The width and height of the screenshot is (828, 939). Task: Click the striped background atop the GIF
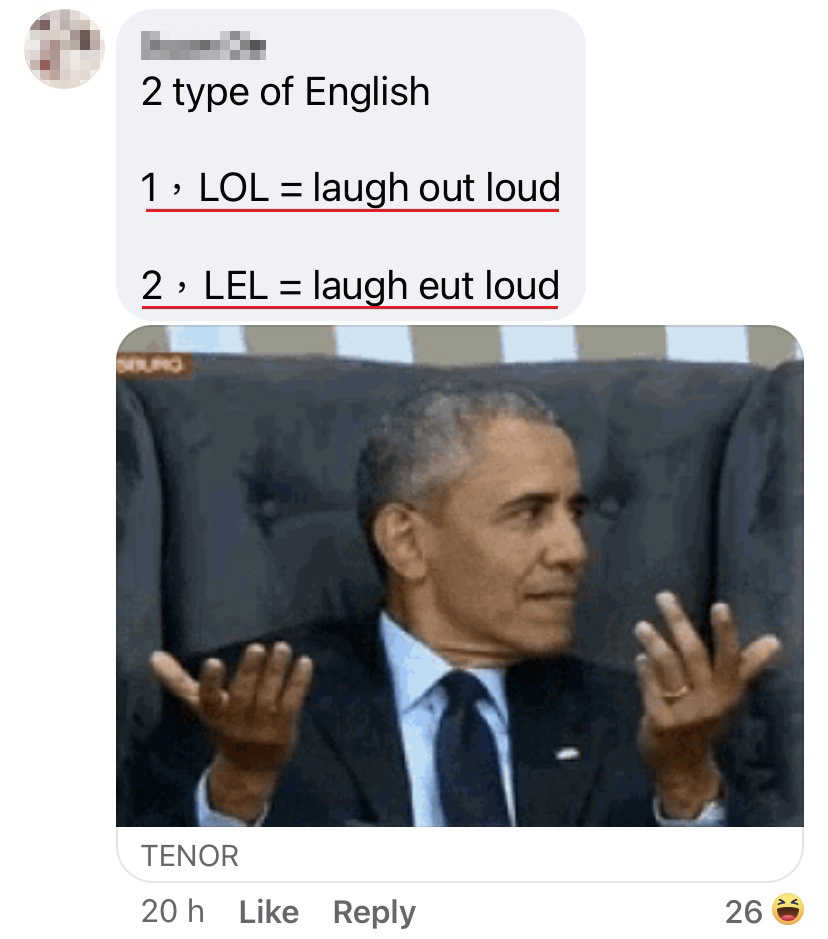(x=459, y=343)
